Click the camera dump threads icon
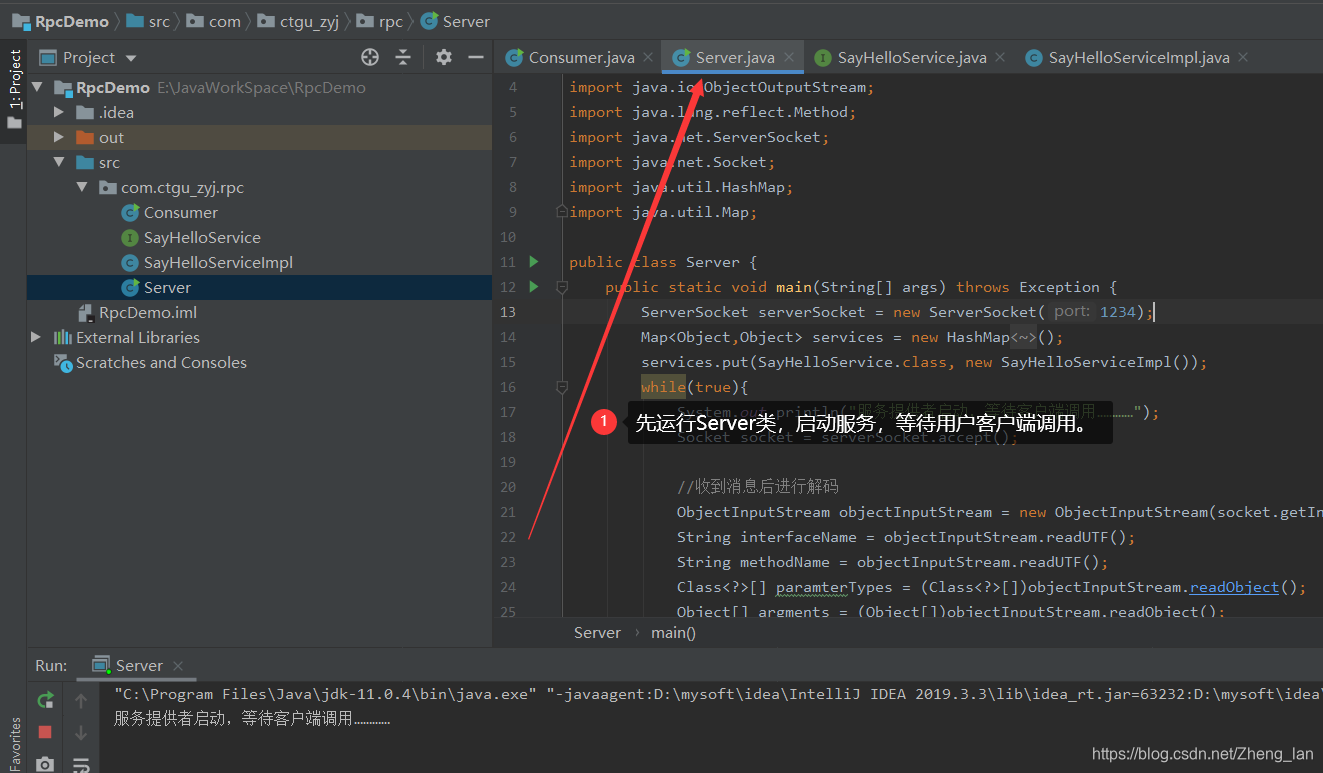1323x773 pixels. tap(45, 764)
